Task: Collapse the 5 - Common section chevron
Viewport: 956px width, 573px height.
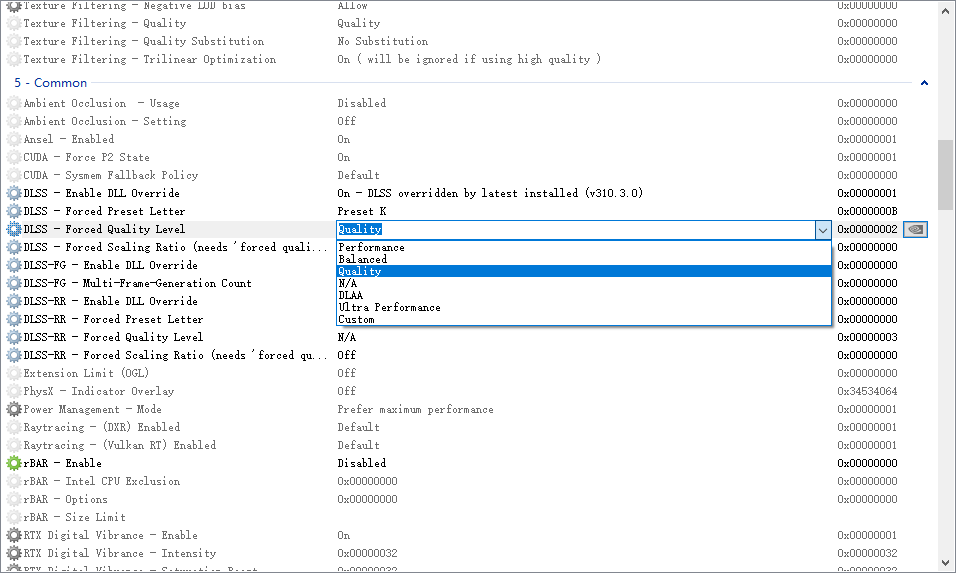Action: (x=924, y=83)
